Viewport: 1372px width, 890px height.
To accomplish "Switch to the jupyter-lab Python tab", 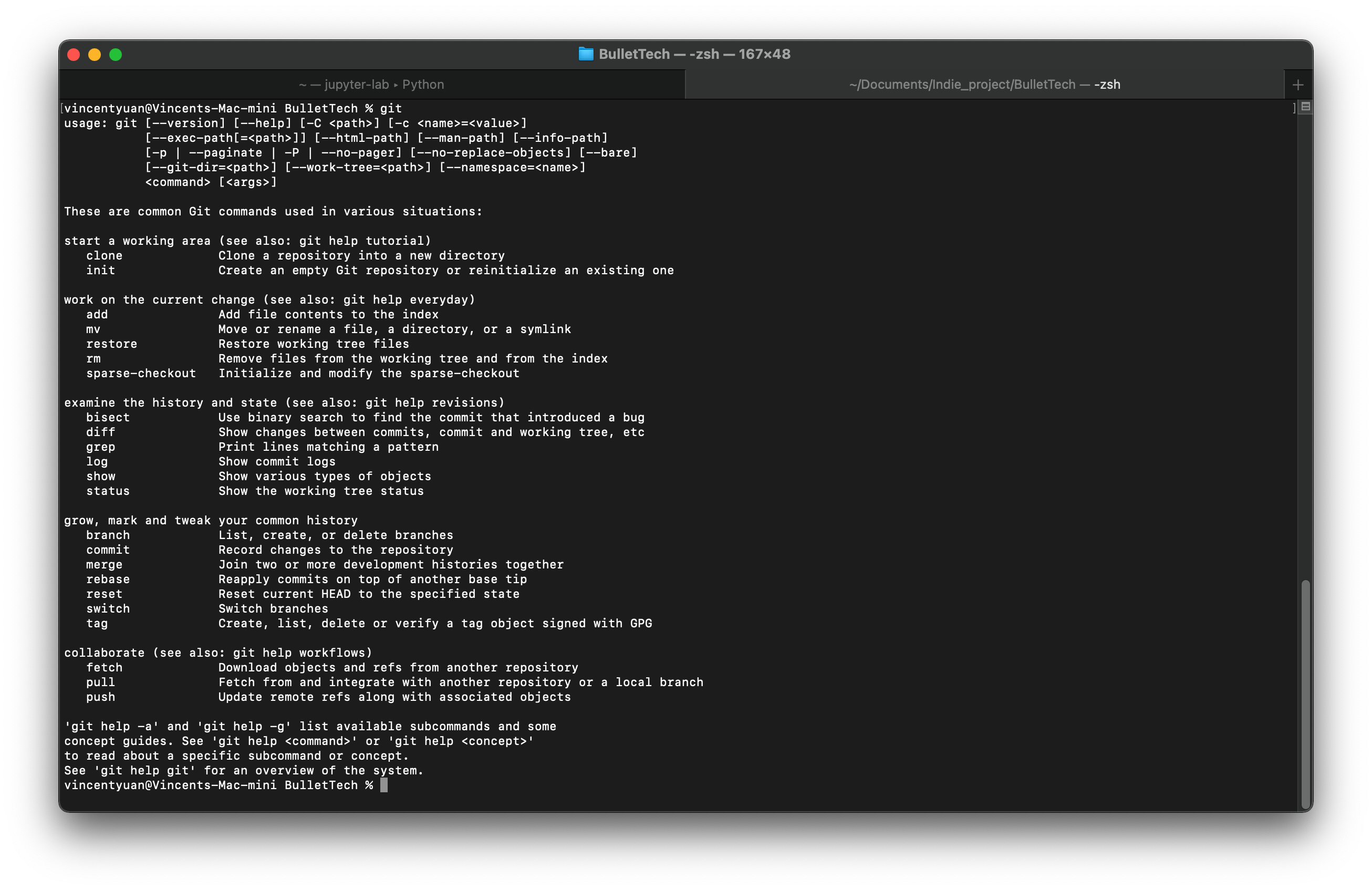I will pyautogui.click(x=372, y=84).
